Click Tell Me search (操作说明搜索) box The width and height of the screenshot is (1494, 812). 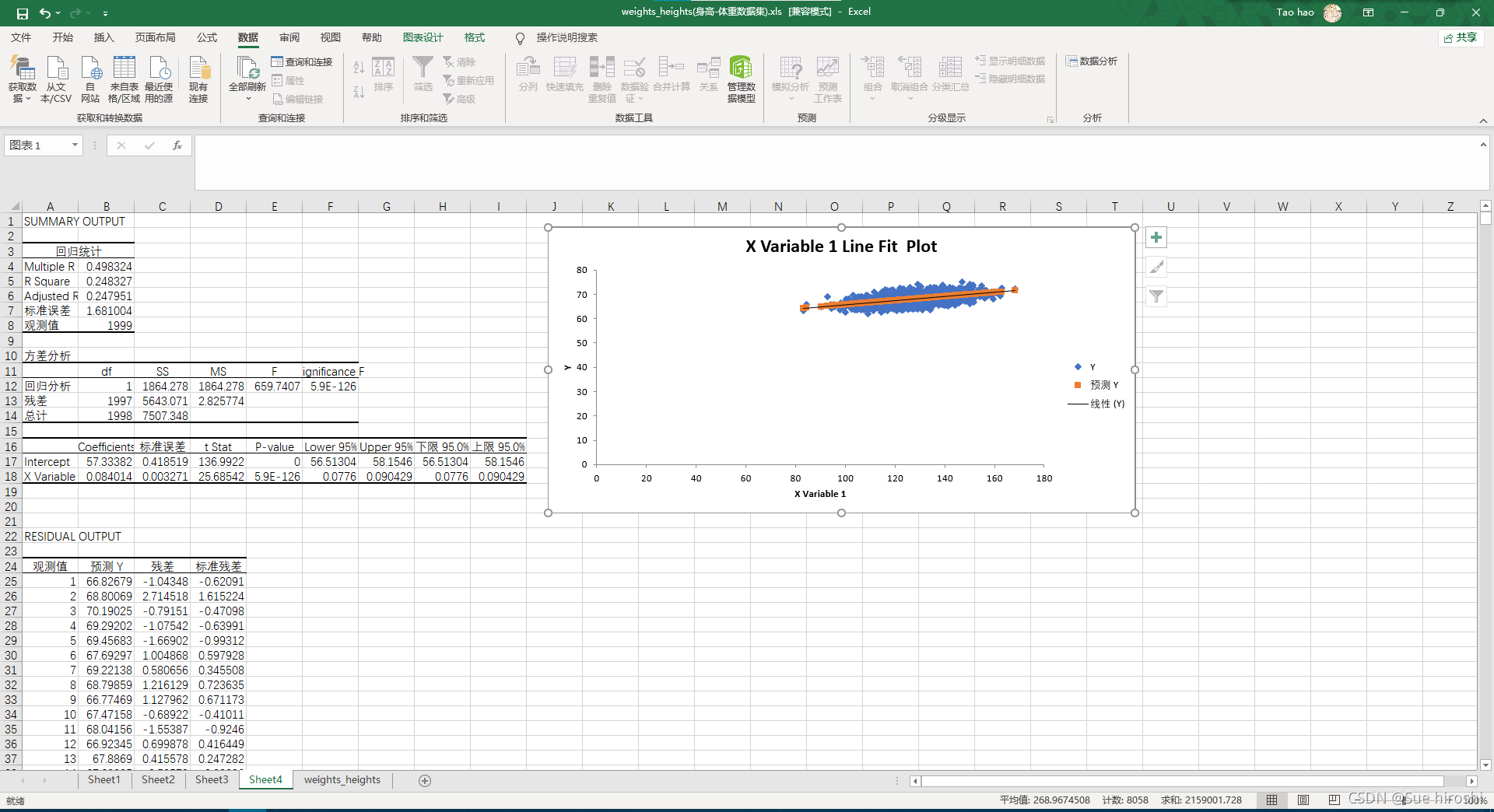[x=566, y=37]
